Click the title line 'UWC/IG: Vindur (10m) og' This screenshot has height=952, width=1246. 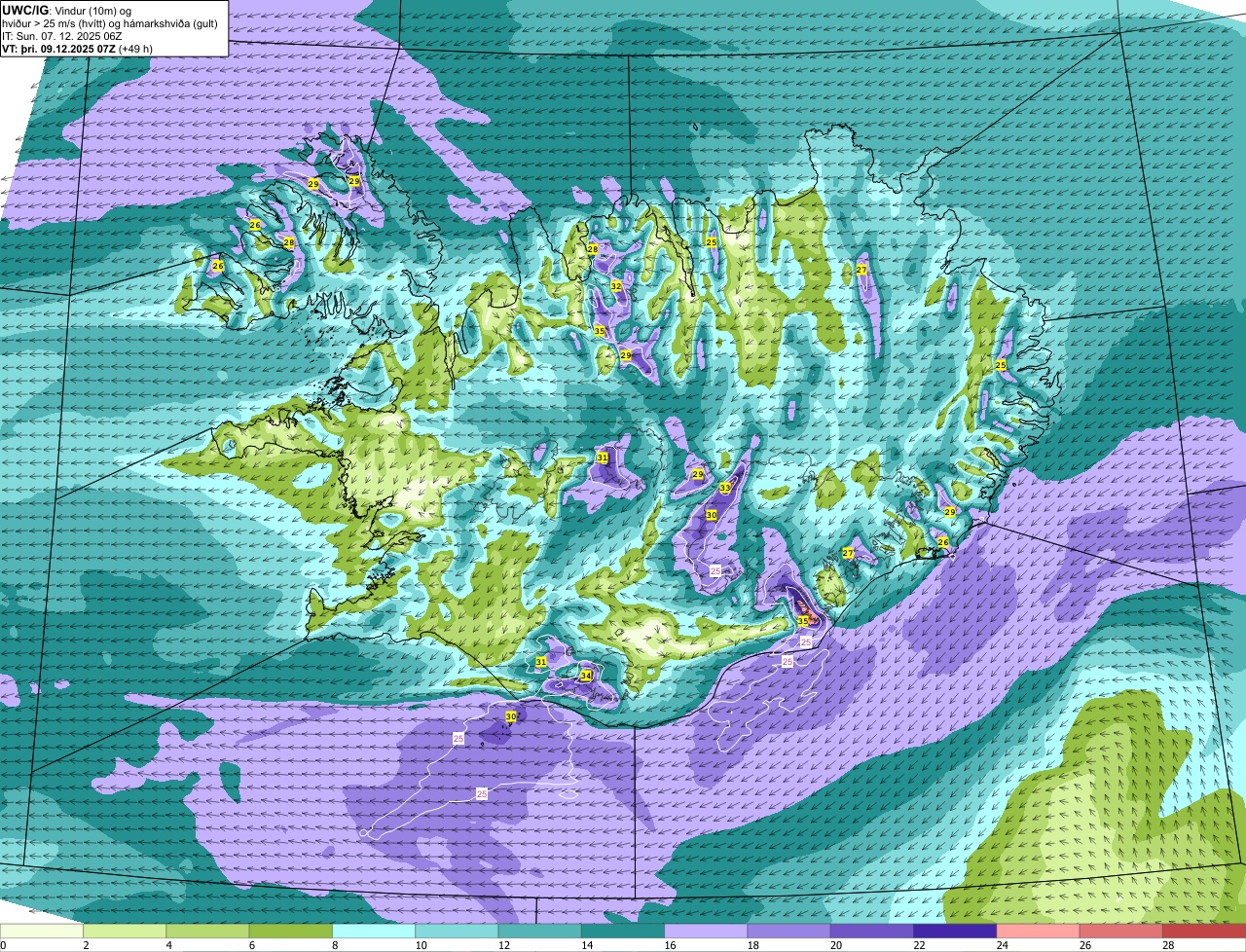[x=66, y=10]
